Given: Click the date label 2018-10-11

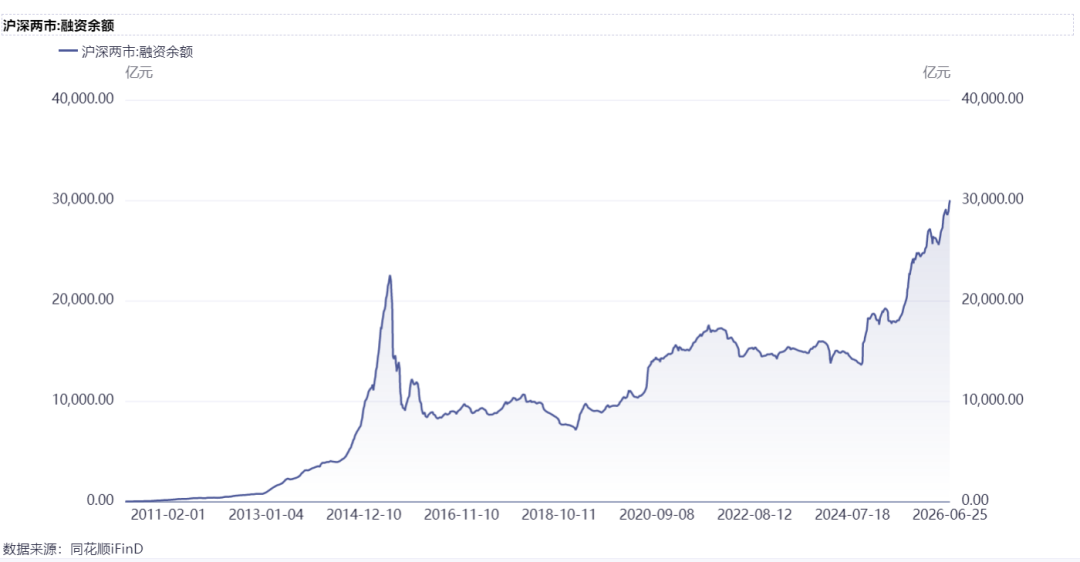Looking at the screenshot, I should tap(559, 515).
